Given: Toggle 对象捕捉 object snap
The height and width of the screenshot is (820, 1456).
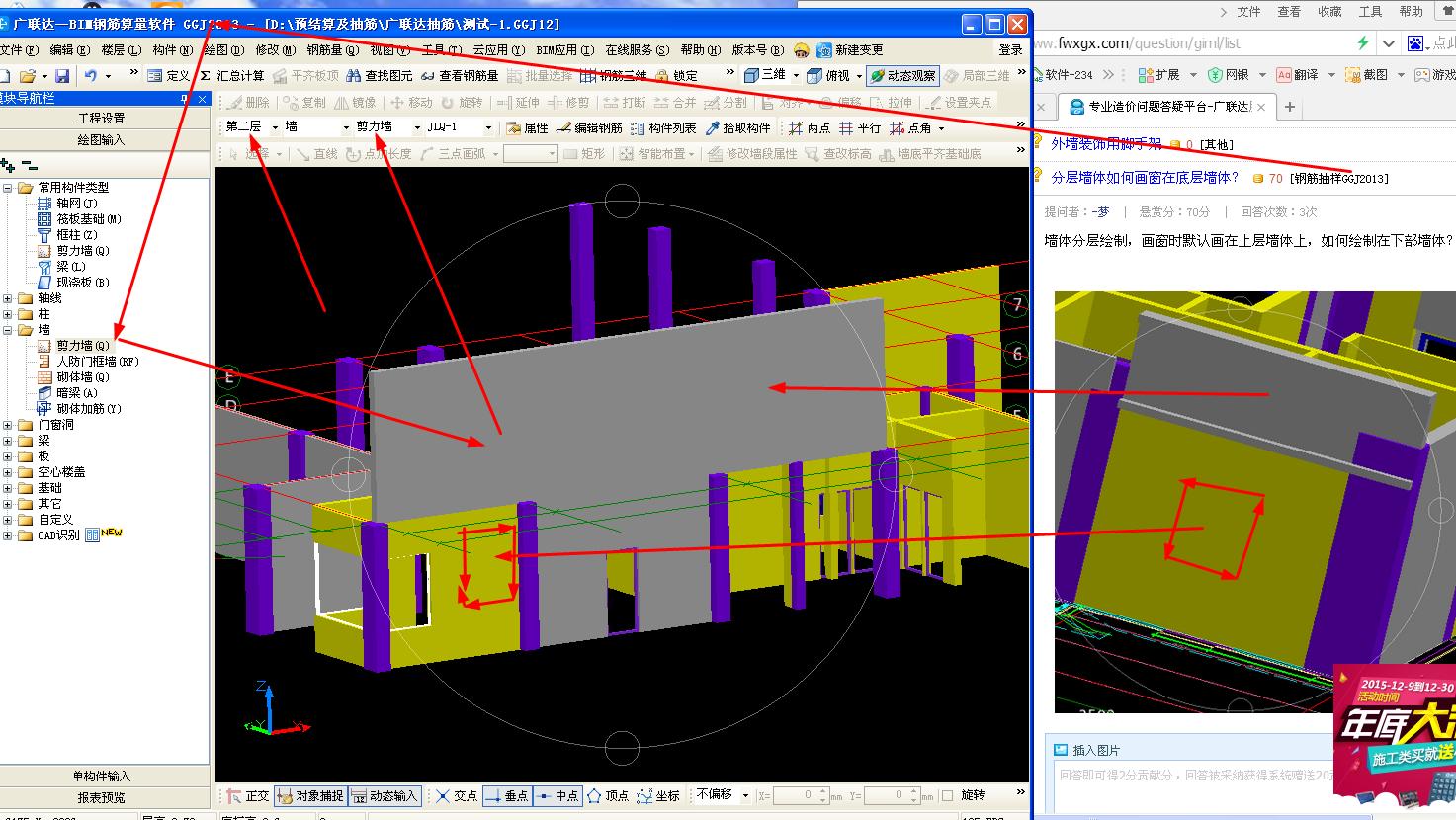Looking at the screenshot, I should click(x=310, y=795).
